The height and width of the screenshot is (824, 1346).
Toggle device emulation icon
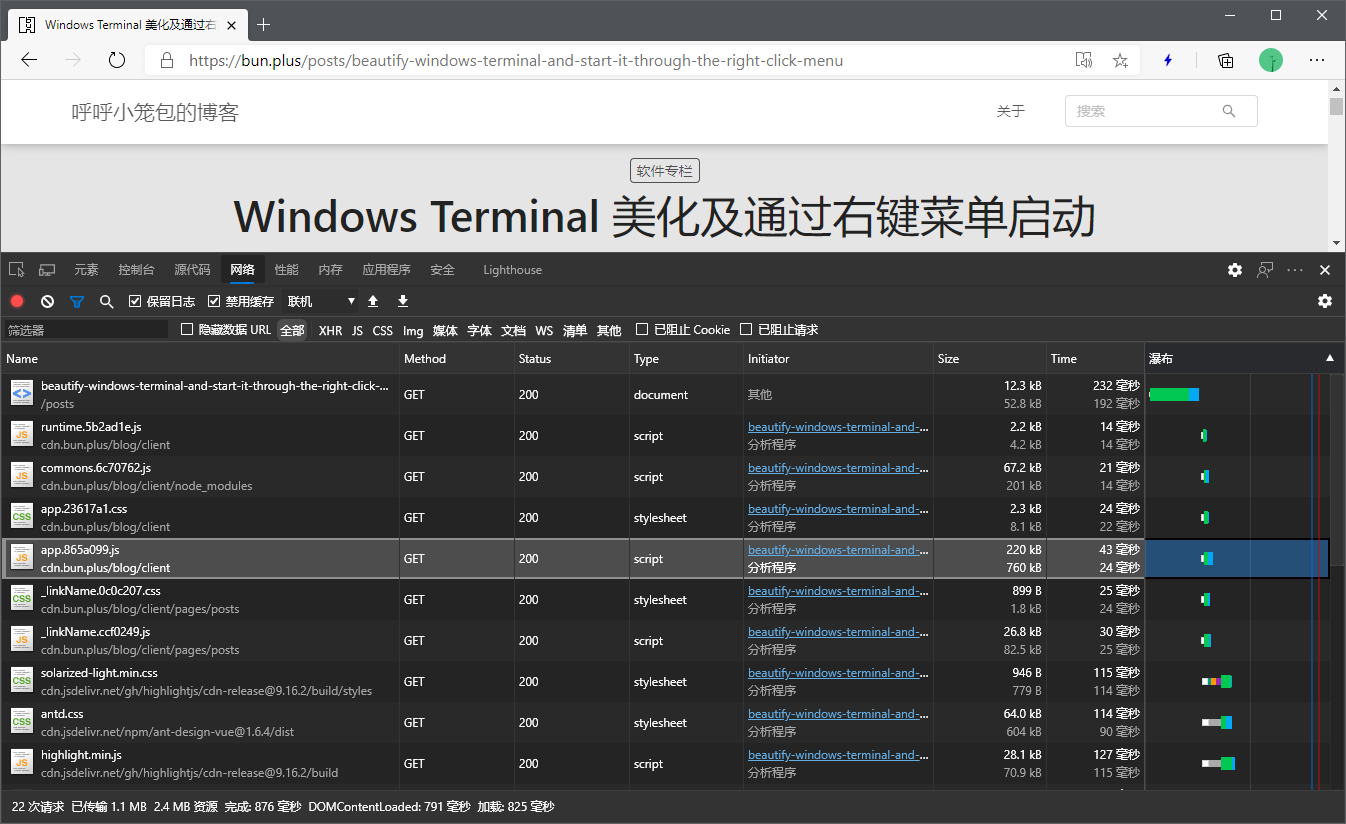47,270
